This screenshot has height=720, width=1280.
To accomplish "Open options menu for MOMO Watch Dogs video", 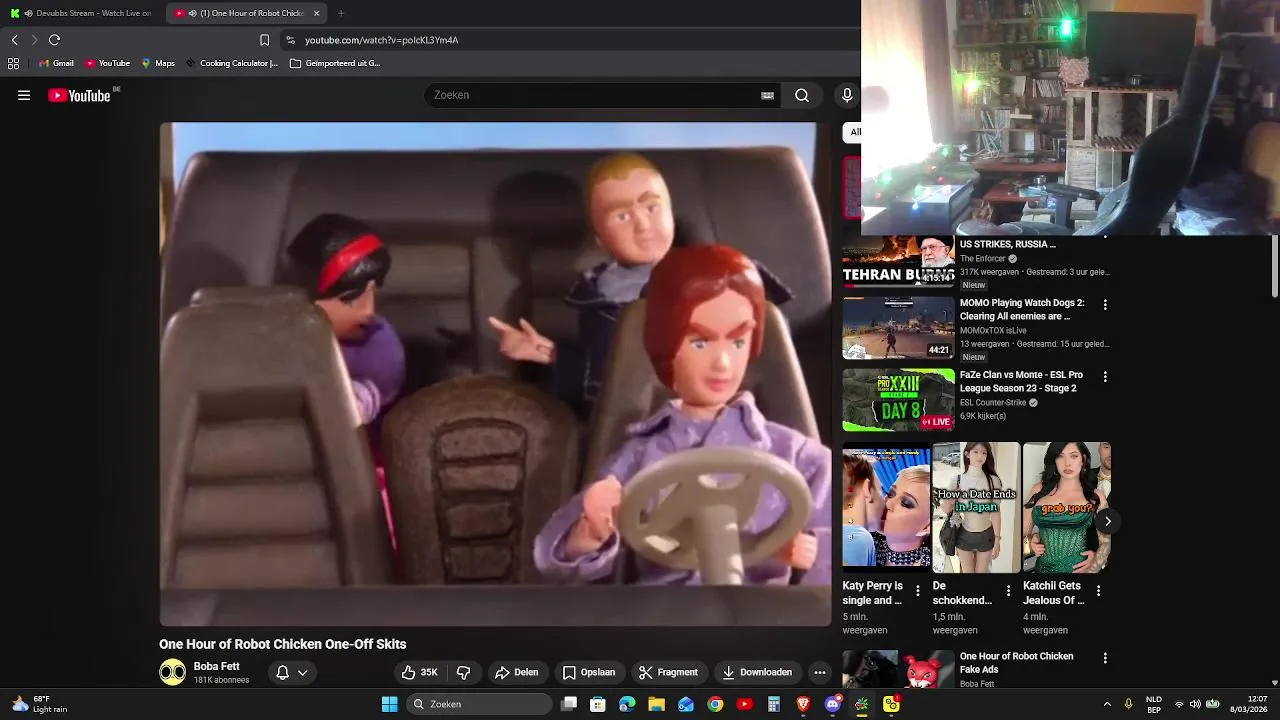I will click(x=1105, y=304).
